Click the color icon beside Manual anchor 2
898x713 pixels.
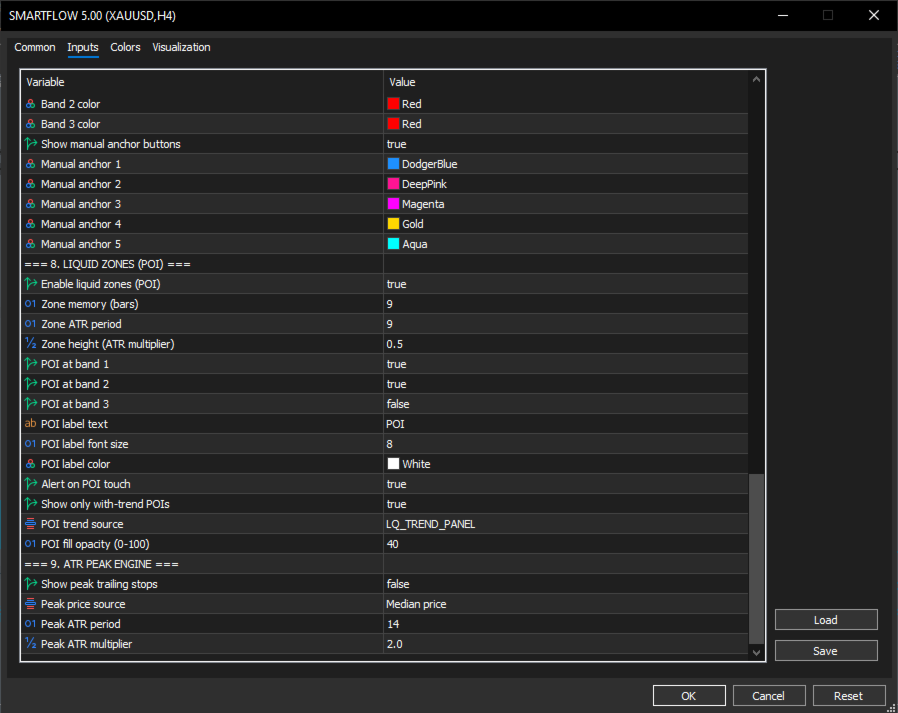30,184
